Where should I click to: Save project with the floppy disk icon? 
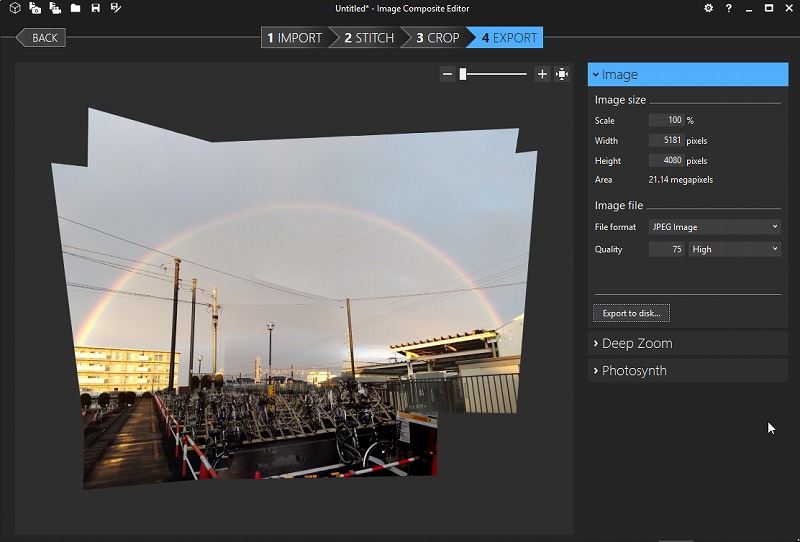[x=95, y=8]
